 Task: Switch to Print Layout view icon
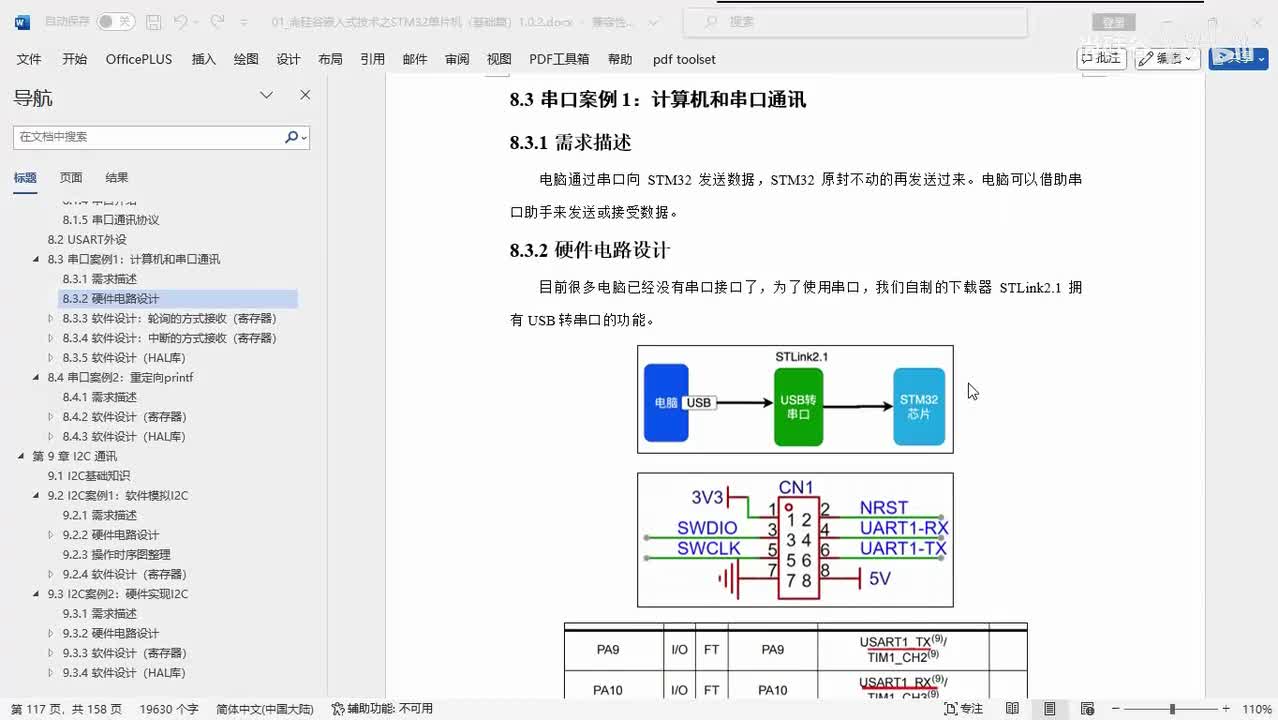pyautogui.click(x=1049, y=709)
